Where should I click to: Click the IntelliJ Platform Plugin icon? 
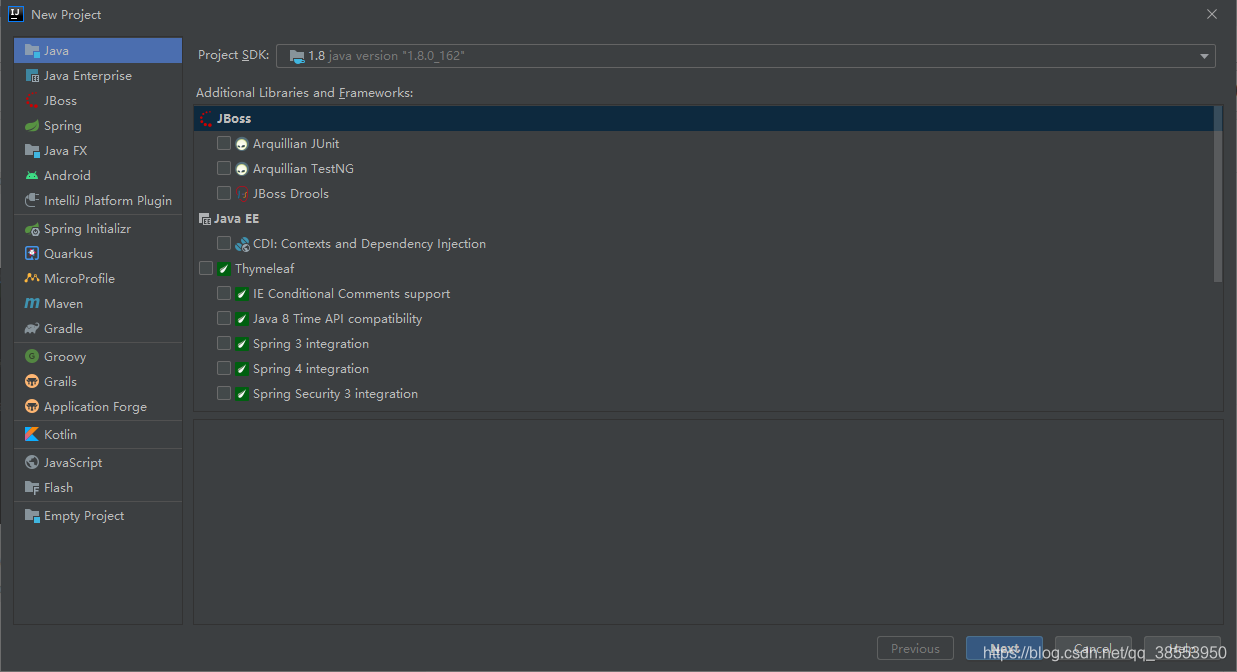pyautogui.click(x=32, y=201)
